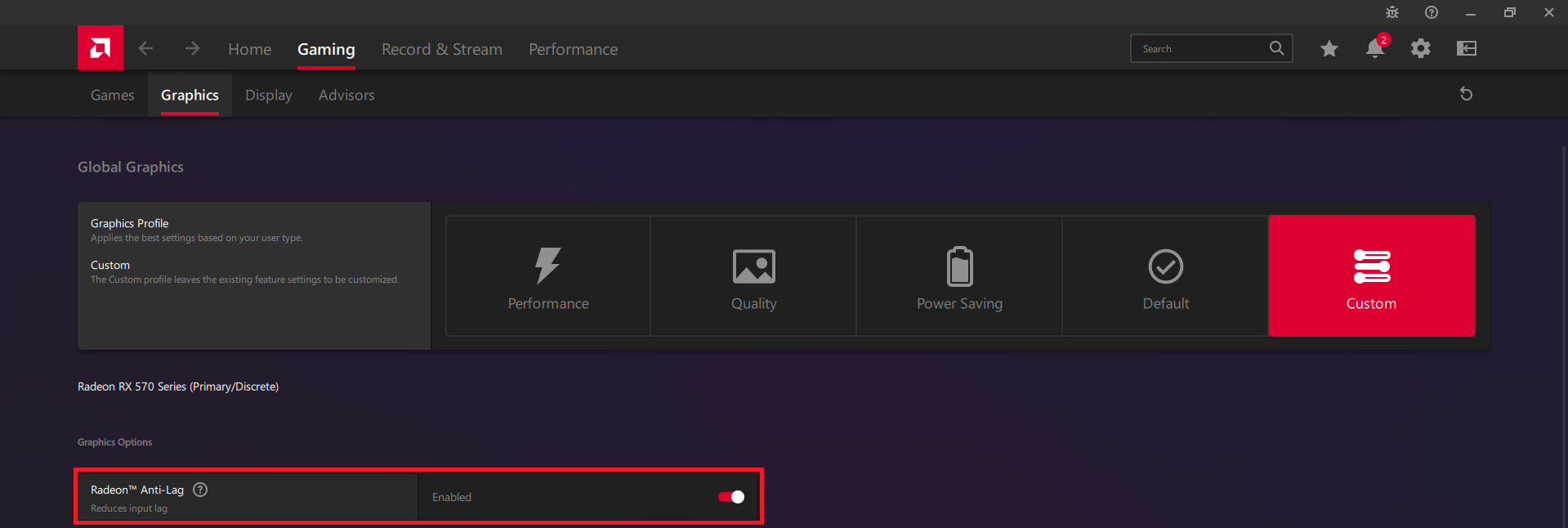Viewport: 1568px width, 528px height.
Task: Open the Games sub-tab
Action: [113, 95]
